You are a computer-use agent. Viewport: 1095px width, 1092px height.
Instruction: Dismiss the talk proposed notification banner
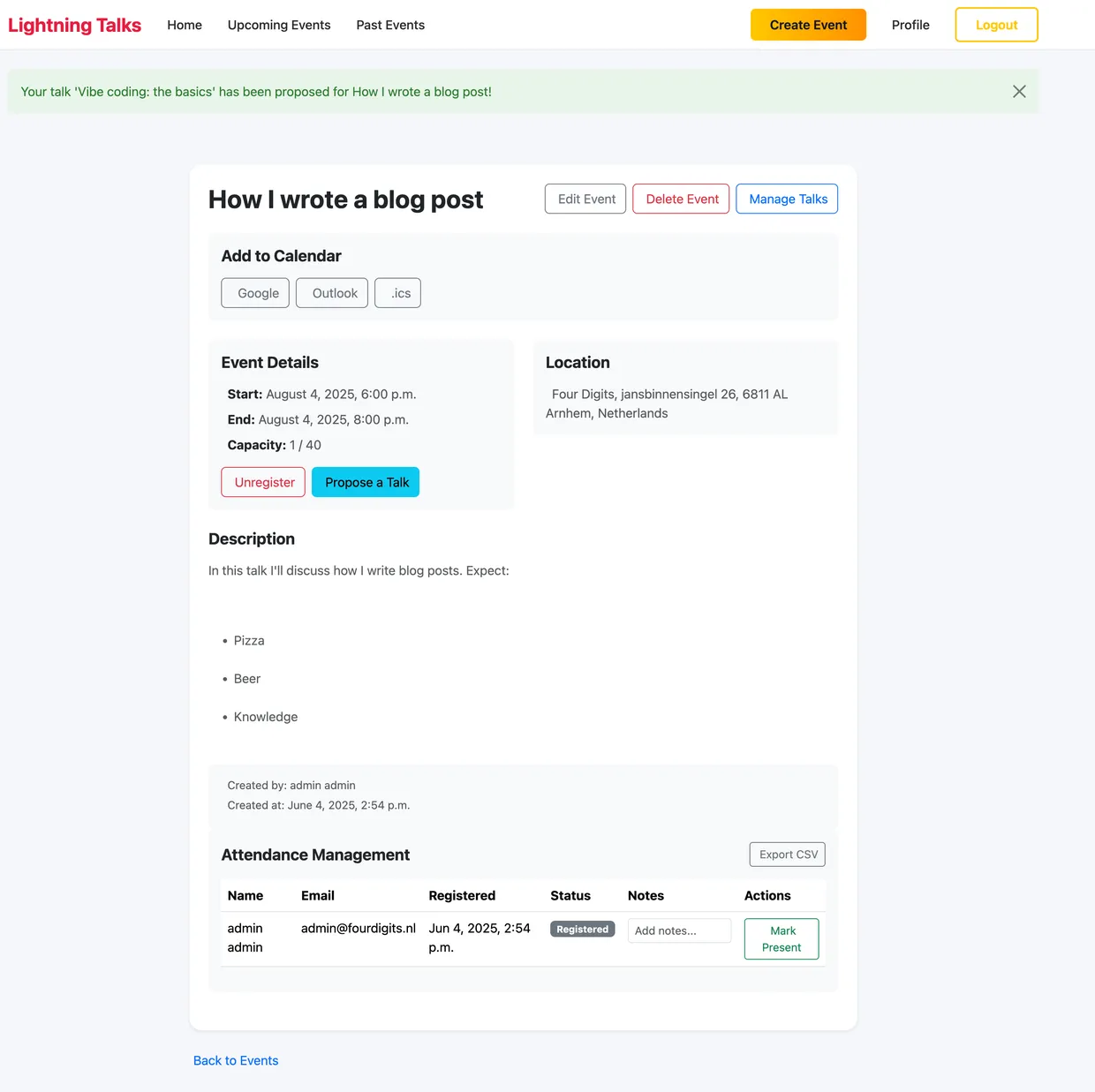click(1019, 92)
